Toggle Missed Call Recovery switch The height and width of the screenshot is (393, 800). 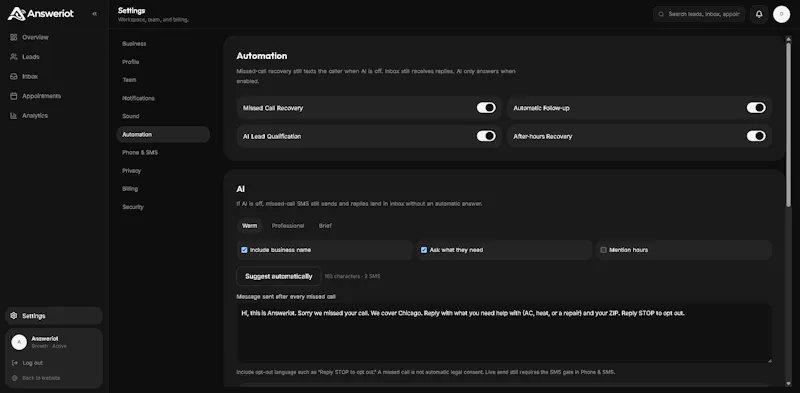coord(486,108)
